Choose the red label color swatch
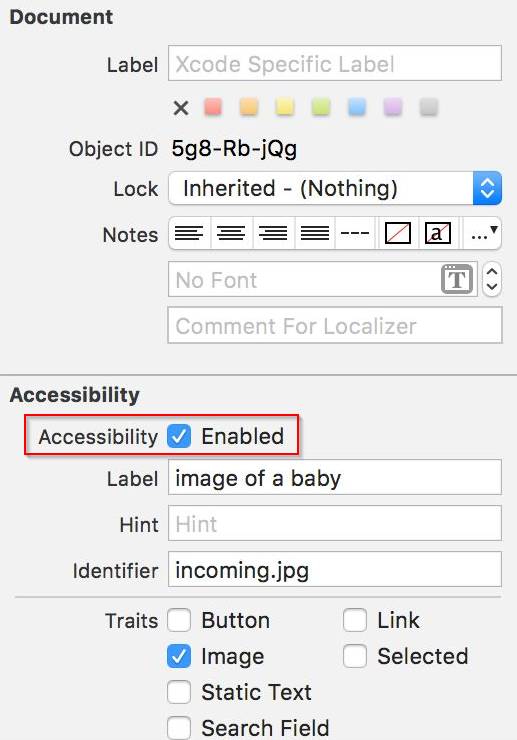This screenshot has height=740, width=517. [x=213, y=107]
